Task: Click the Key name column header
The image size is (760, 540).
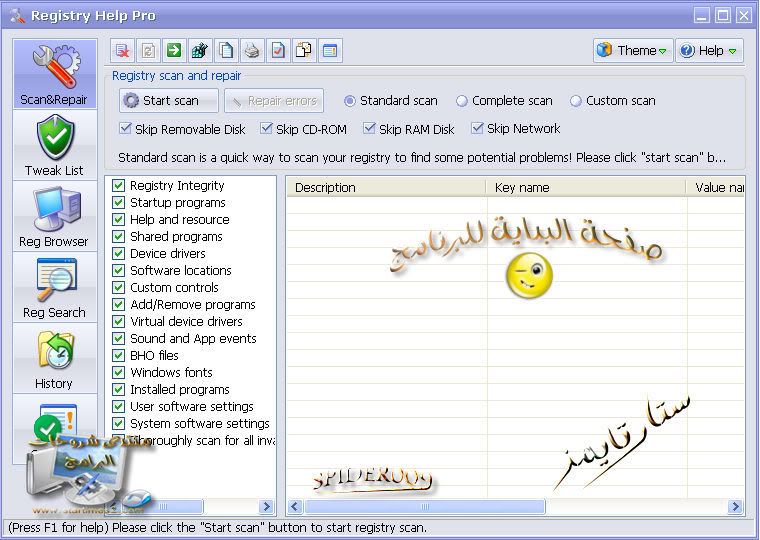Action: click(586, 188)
